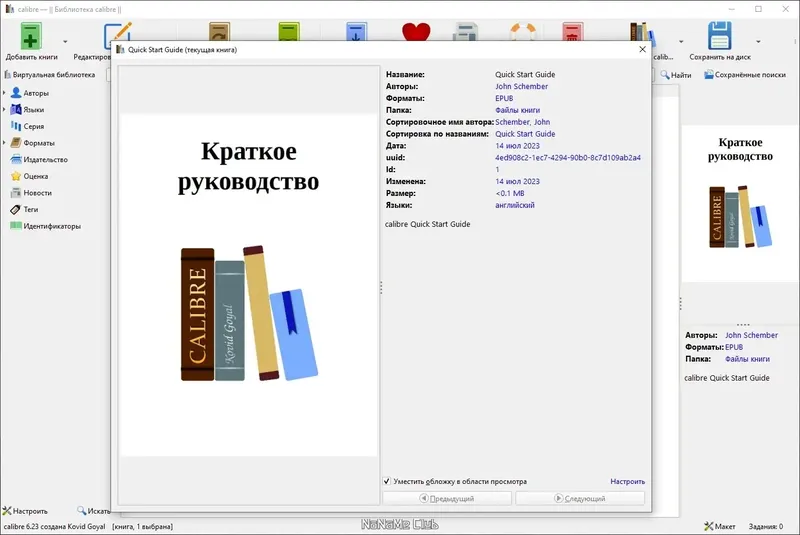
Task: Click the brown Convert books icon
Action: click(x=219, y=31)
